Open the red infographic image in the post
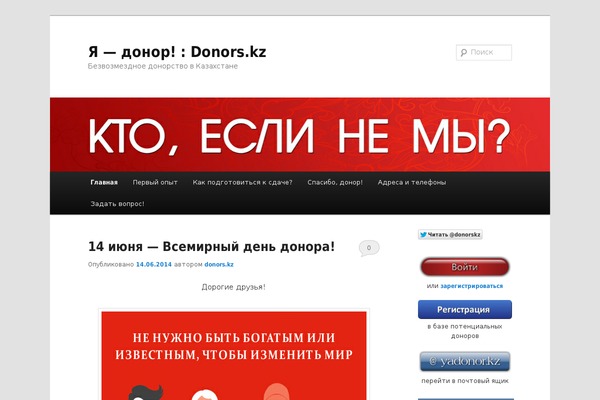The image size is (600, 400). [x=234, y=355]
